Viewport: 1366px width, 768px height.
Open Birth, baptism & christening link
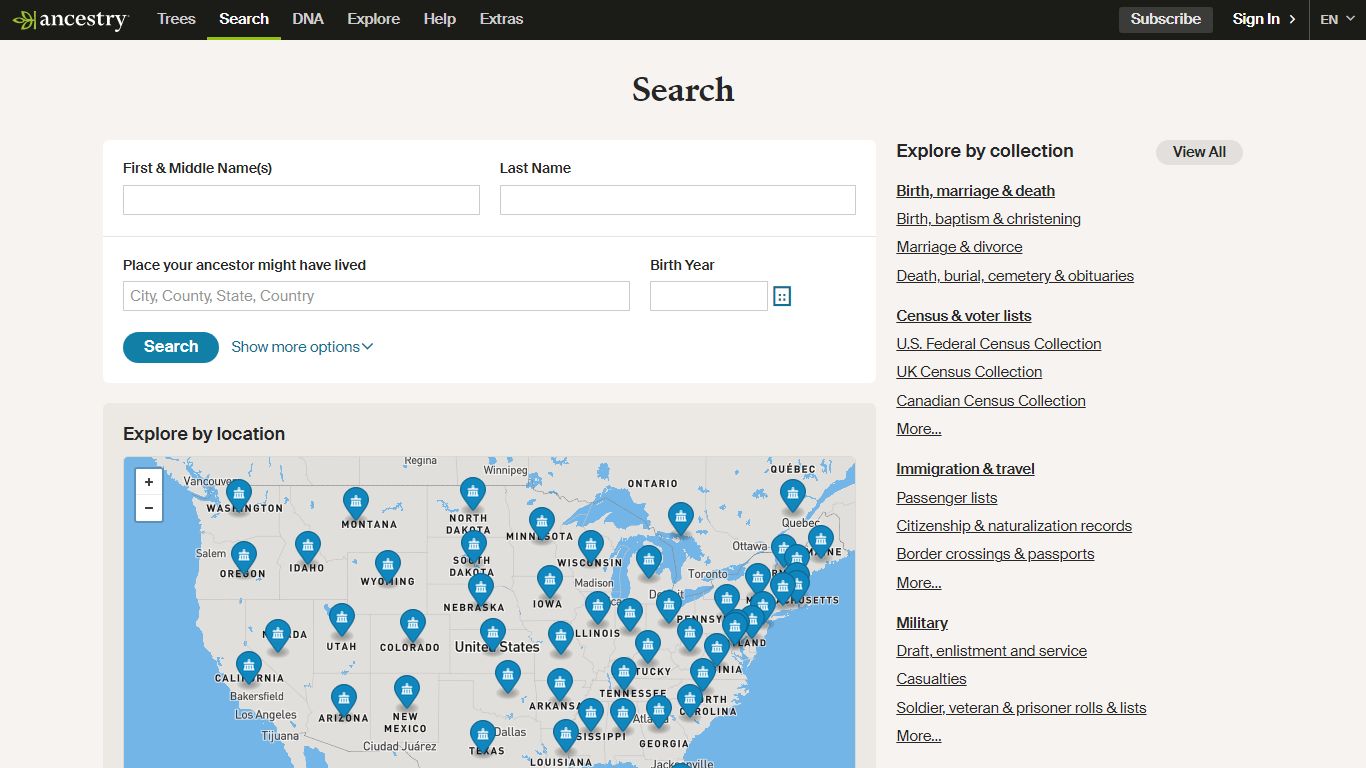coord(989,219)
